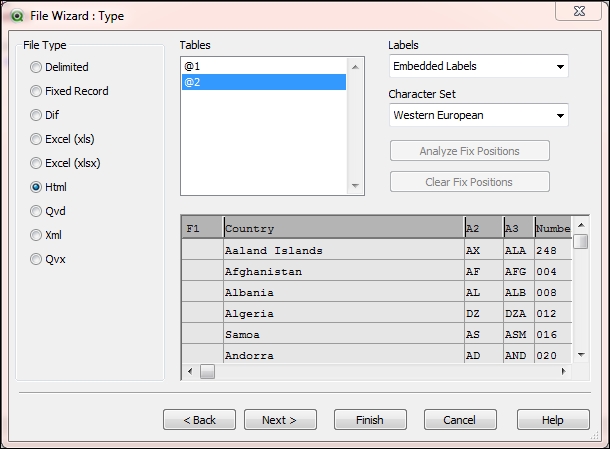The image size is (610, 449).
Task: Click the Next > button
Action: point(280,420)
